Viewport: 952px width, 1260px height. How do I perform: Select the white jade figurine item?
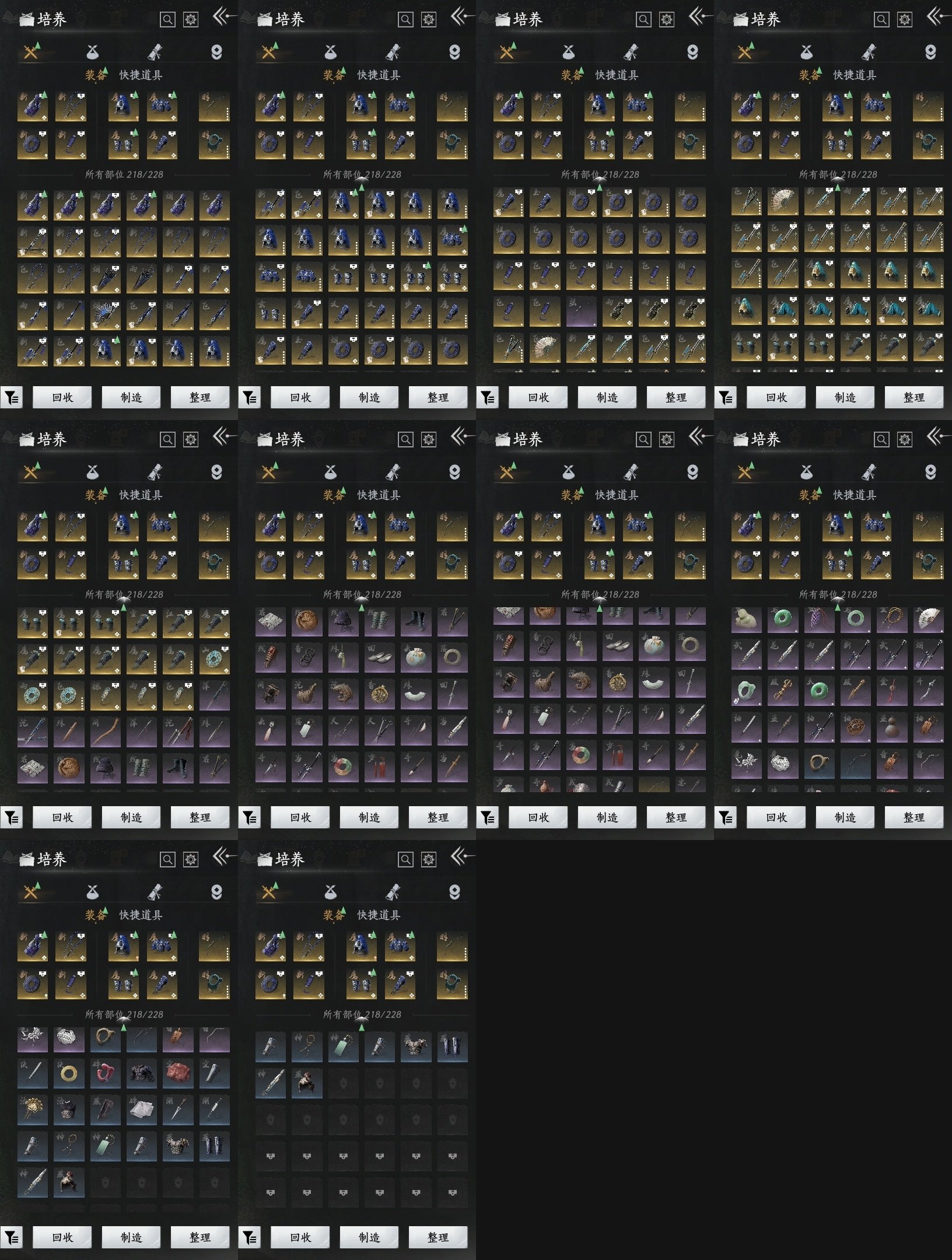[747, 621]
